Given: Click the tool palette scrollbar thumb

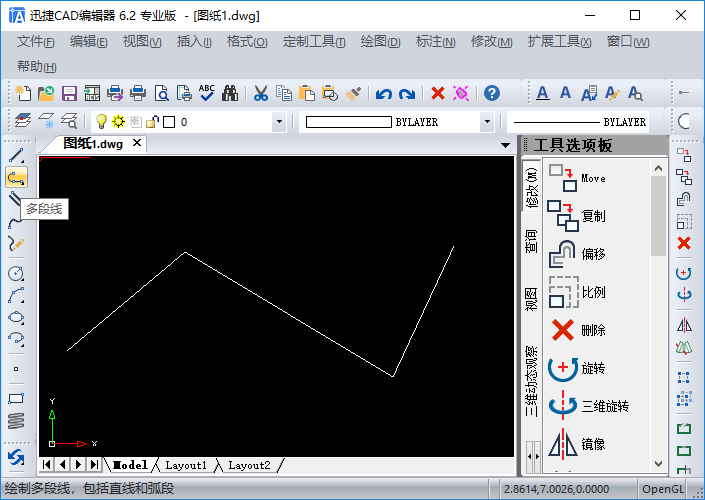Looking at the screenshot, I should tap(658, 217).
